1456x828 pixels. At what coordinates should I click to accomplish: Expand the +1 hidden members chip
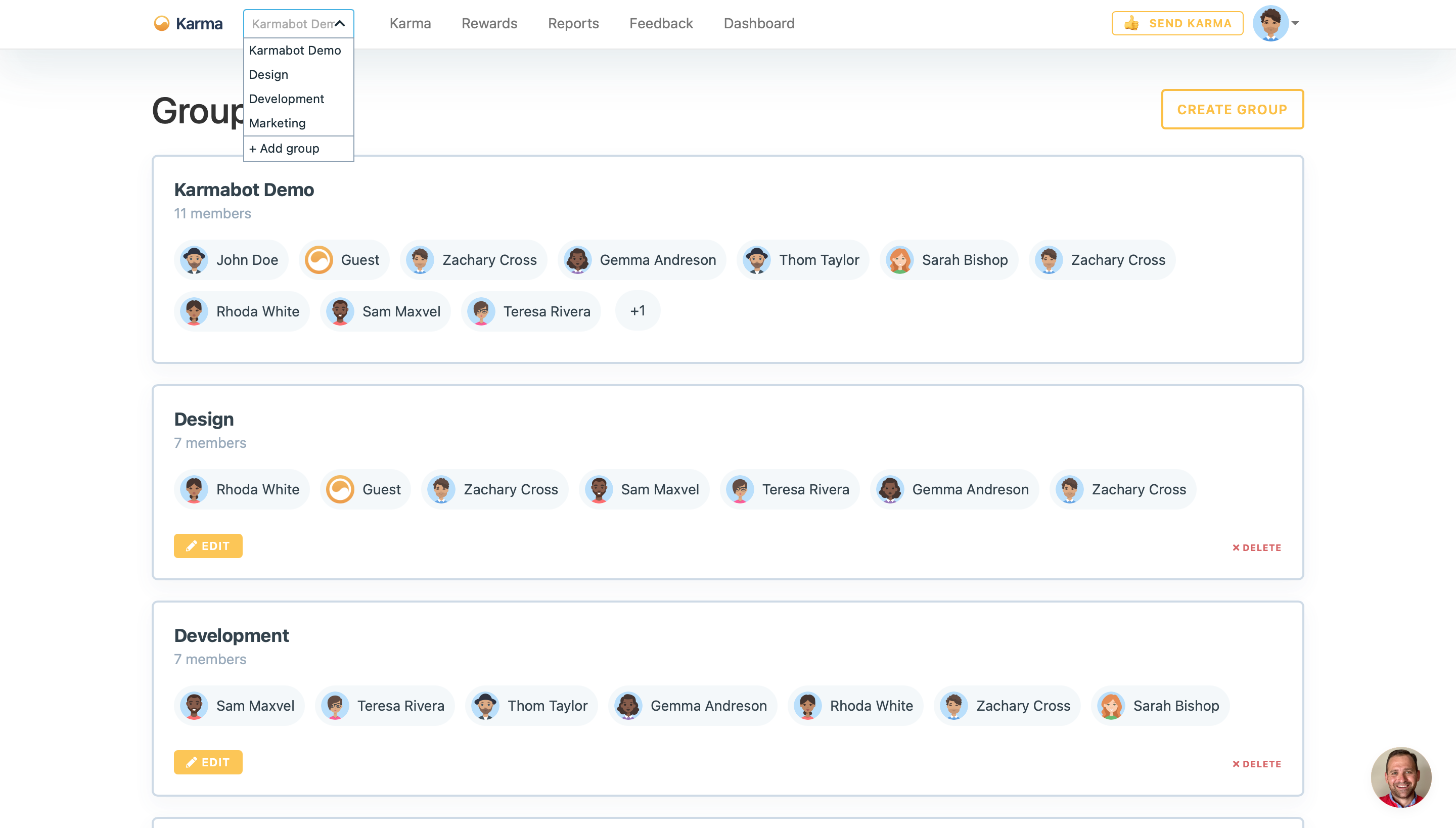637,311
